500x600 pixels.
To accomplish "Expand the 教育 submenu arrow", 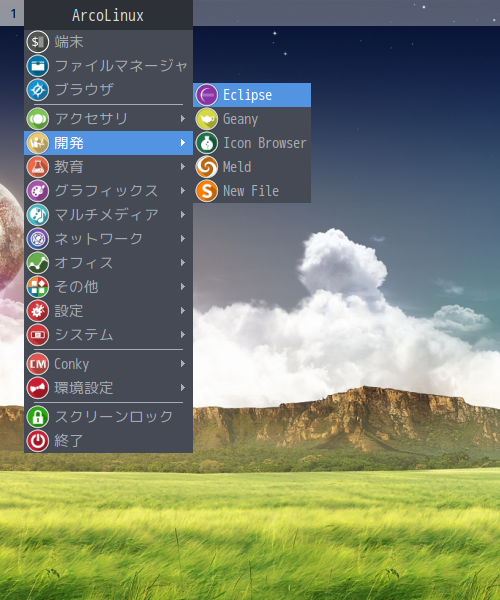I will pos(183,167).
